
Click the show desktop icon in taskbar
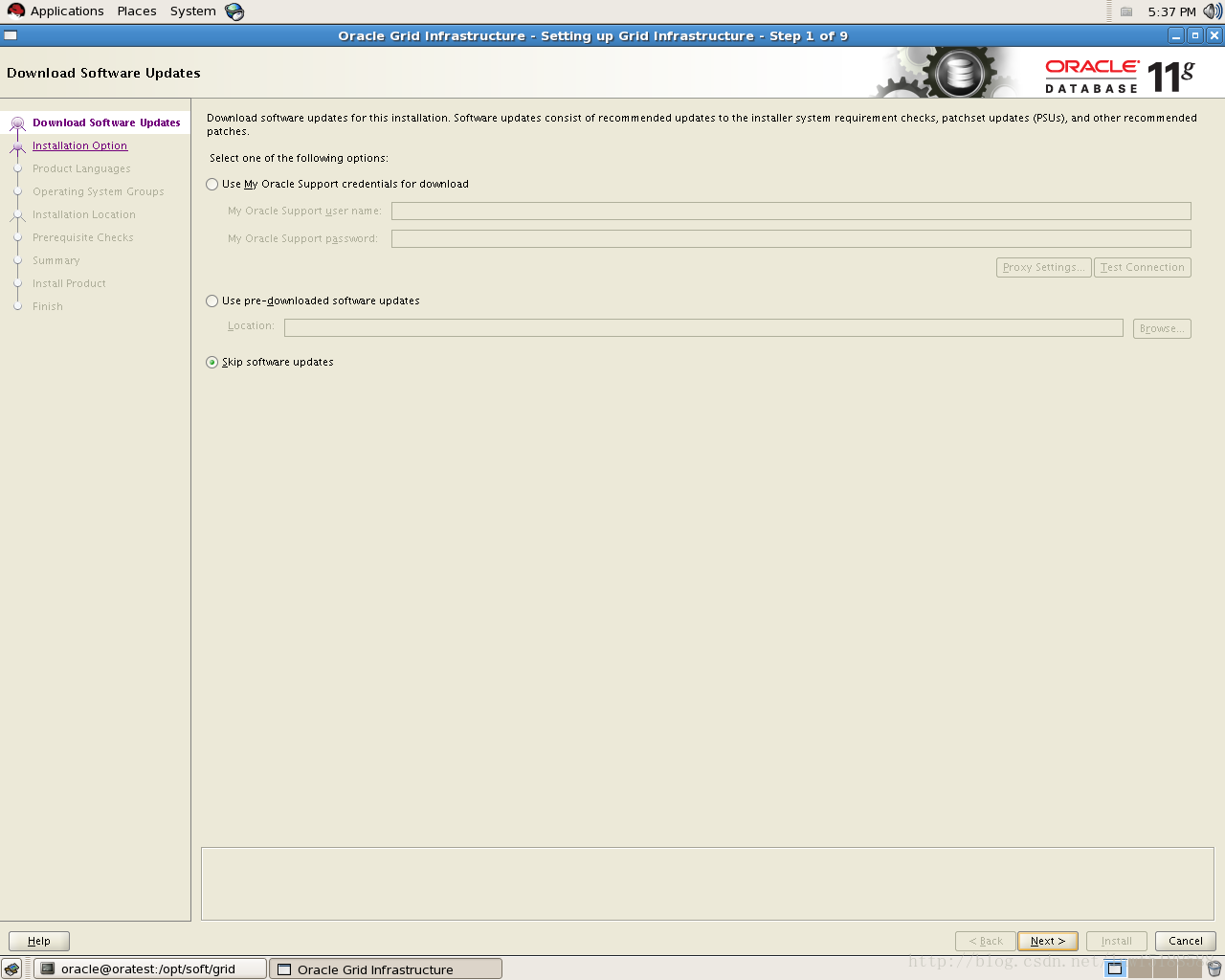(11, 969)
